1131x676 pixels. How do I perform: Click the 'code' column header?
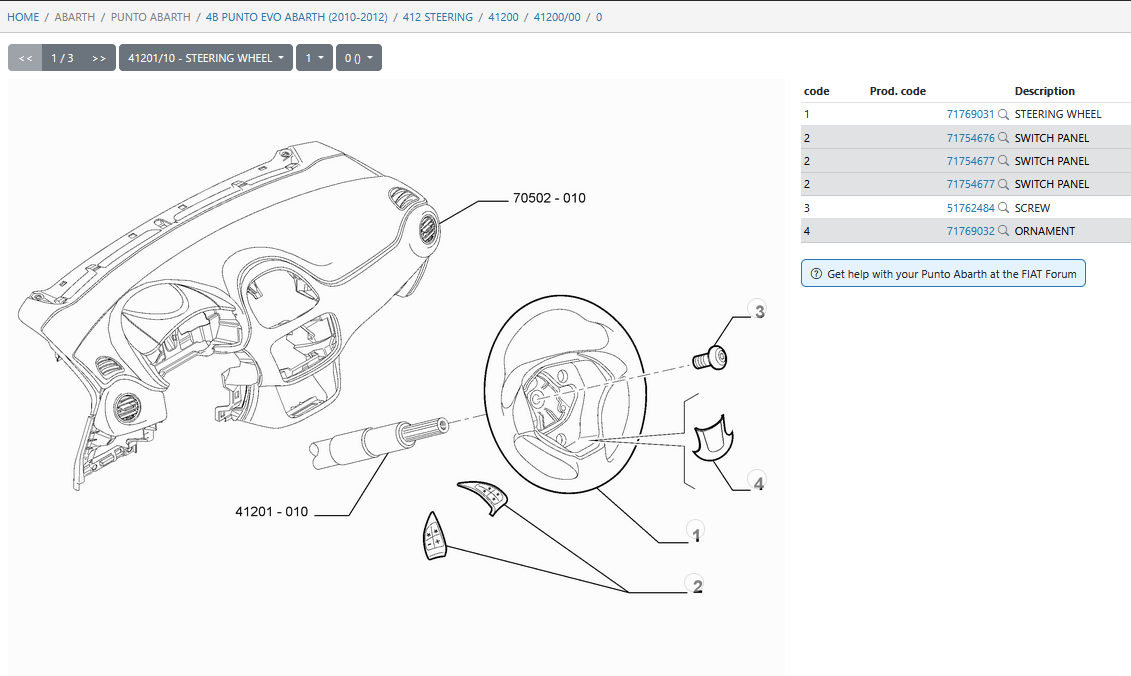817,91
